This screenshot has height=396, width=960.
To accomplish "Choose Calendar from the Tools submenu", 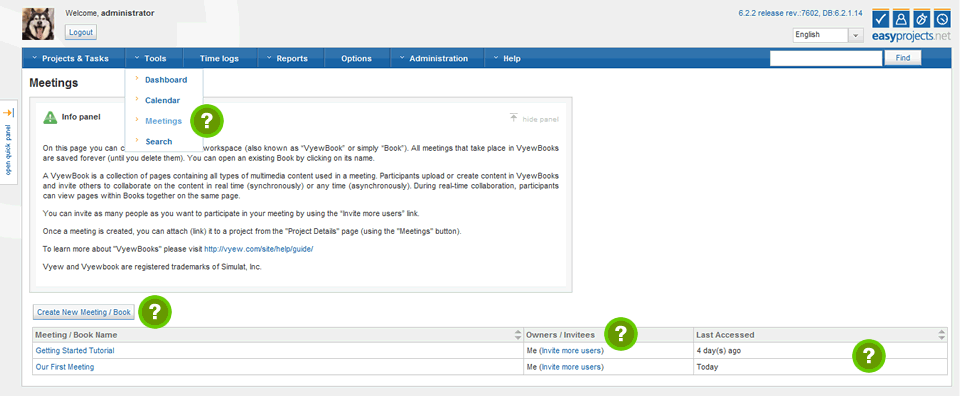I will coord(162,100).
